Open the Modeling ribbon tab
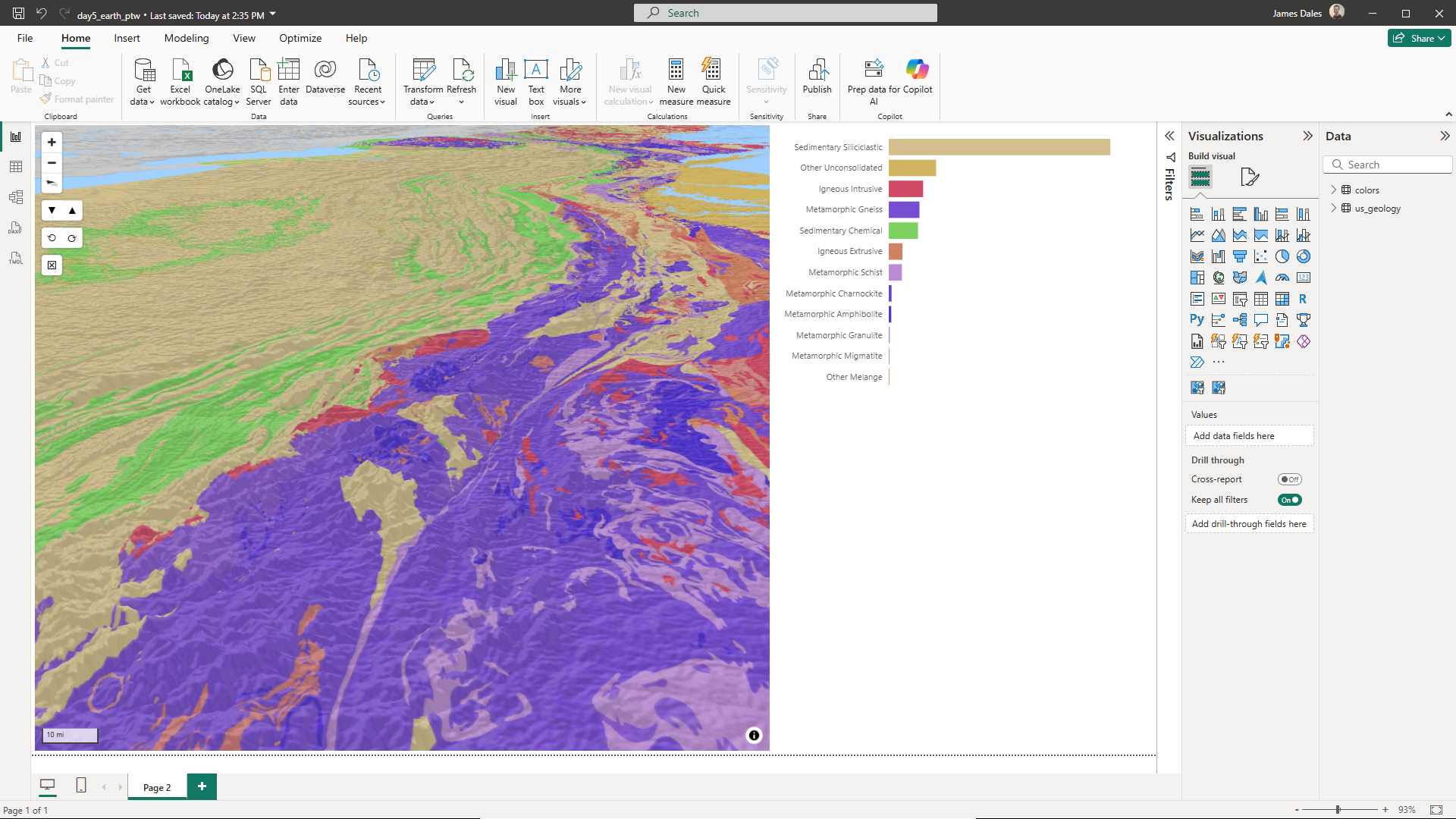 186,38
